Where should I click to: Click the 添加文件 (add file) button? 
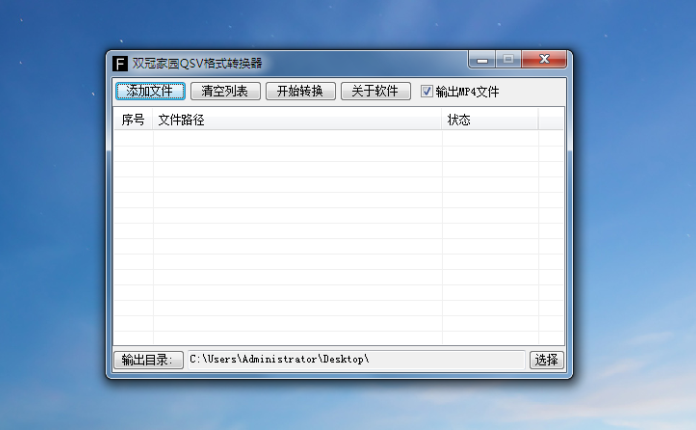coord(150,91)
